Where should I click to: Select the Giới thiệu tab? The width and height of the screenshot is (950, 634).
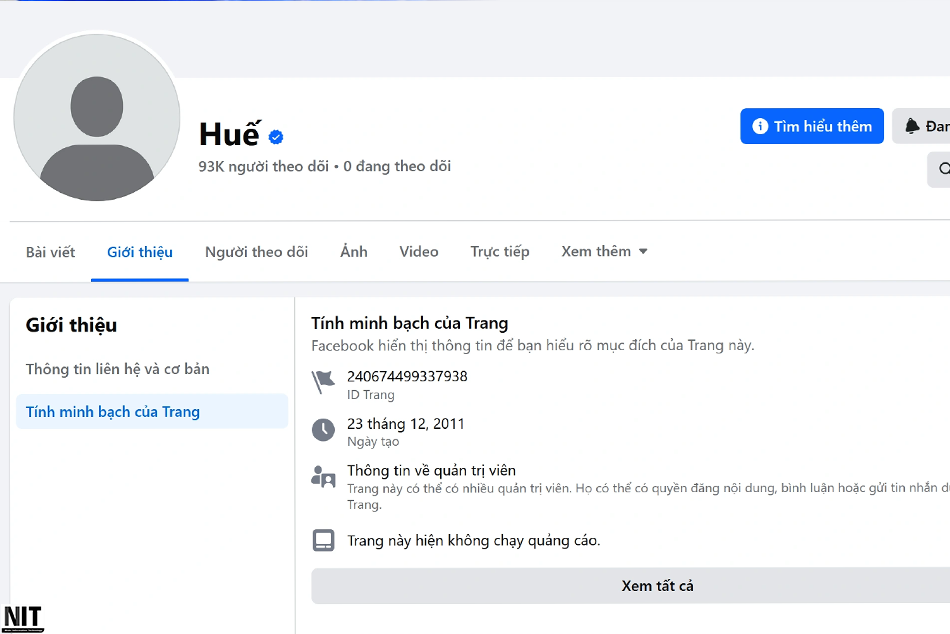click(140, 252)
